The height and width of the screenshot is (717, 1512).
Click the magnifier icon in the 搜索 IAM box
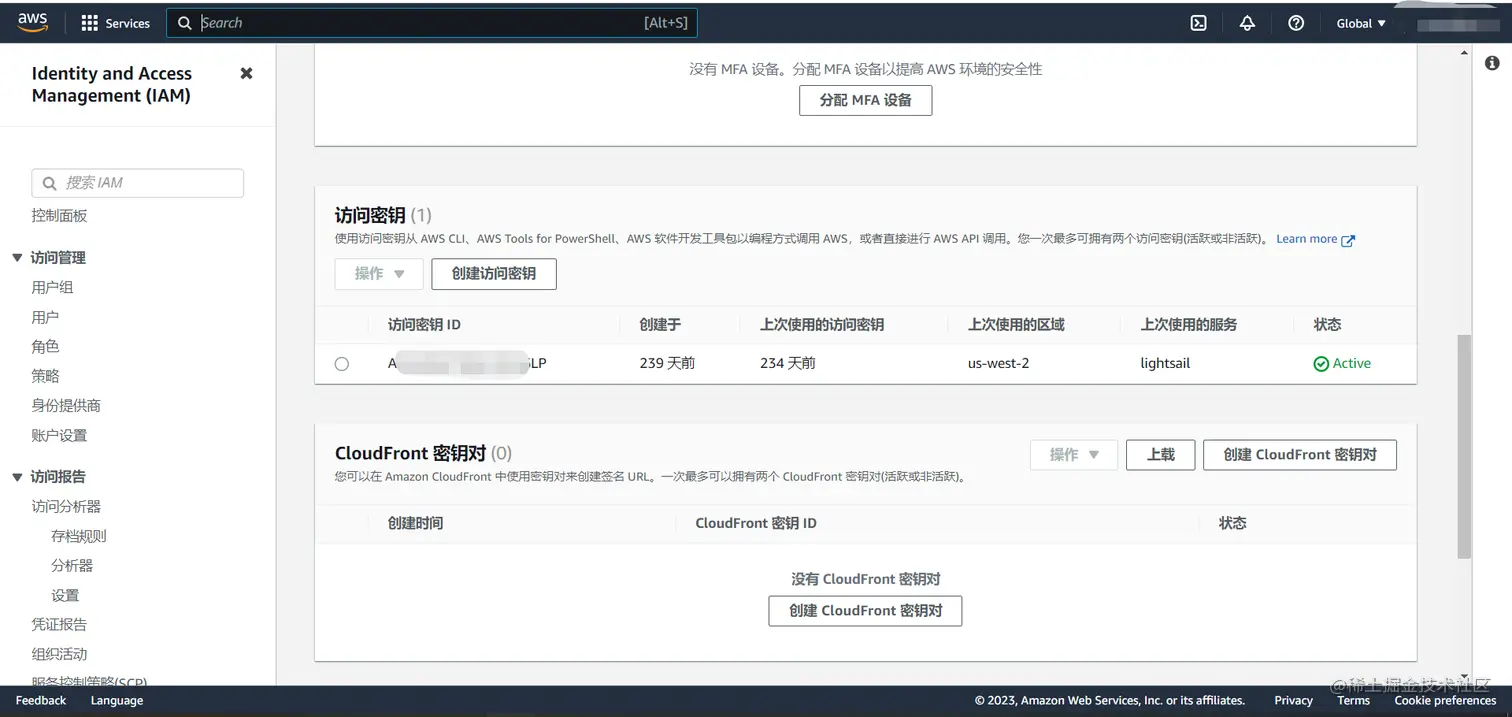click(50, 183)
